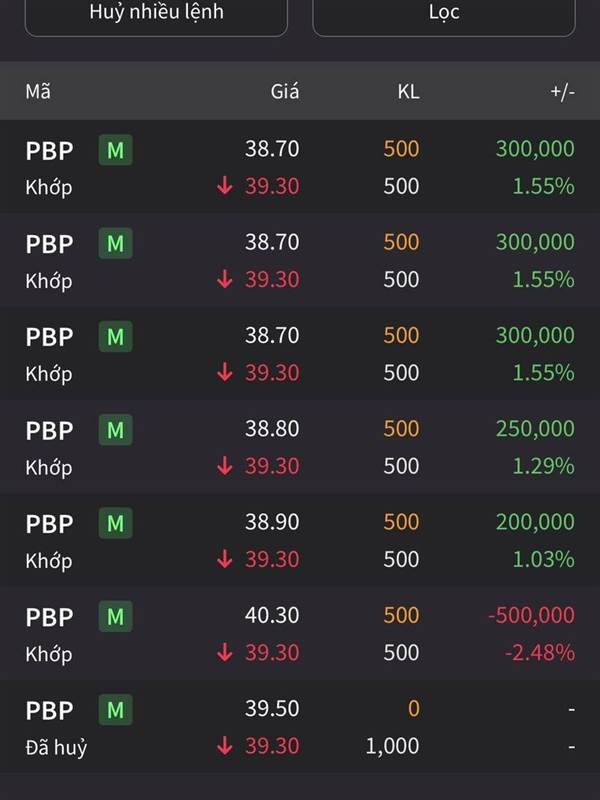Click the red down arrow in the 250,000 row
Viewport: 600px width, 800px height.
coord(225,466)
